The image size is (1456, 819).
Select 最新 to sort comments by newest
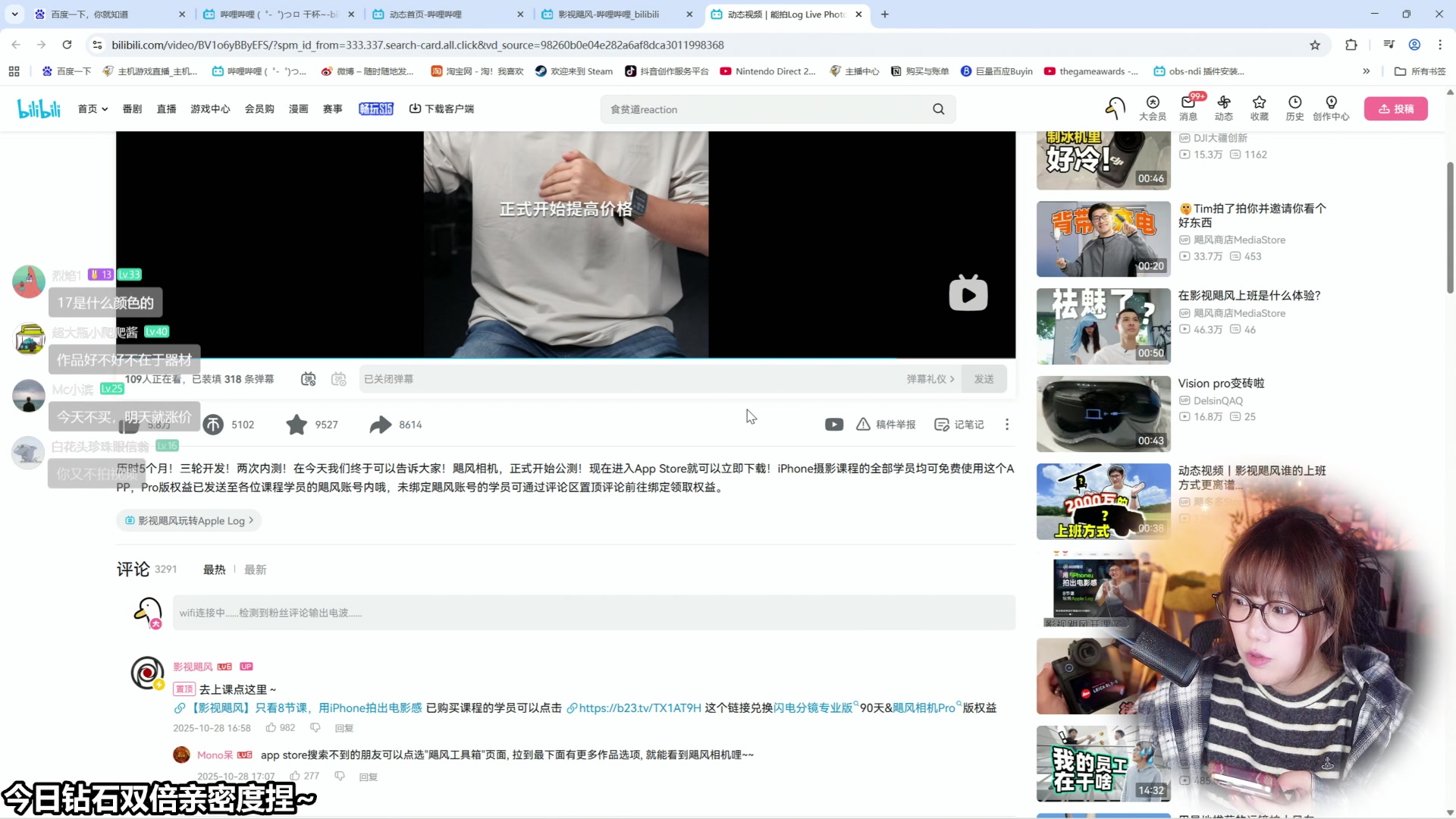pyautogui.click(x=256, y=569)
